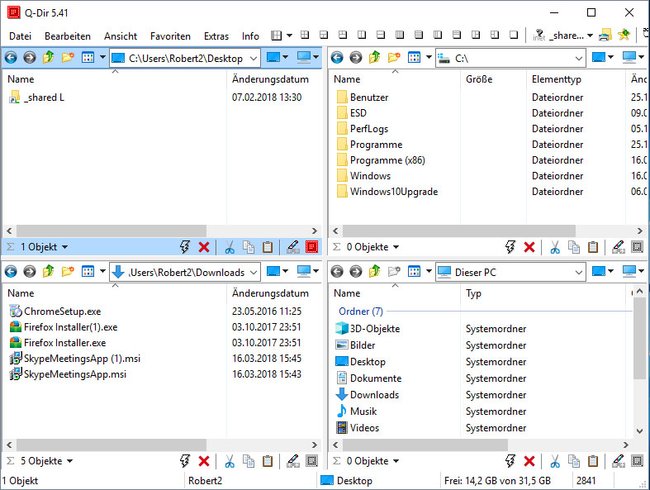Click the red square icon in Desktop pane

tap(312, 247)
